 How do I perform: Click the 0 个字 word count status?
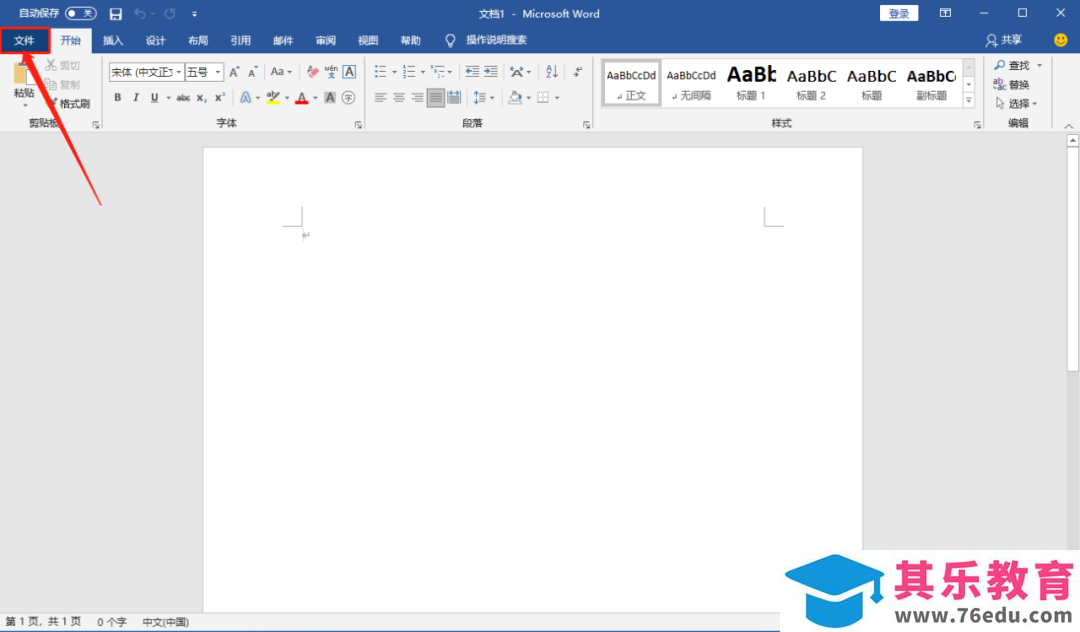(x=112, y=622)
